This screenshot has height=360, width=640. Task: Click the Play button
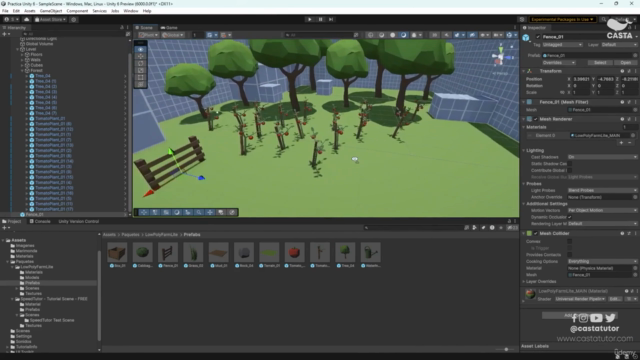pos(309,19)
